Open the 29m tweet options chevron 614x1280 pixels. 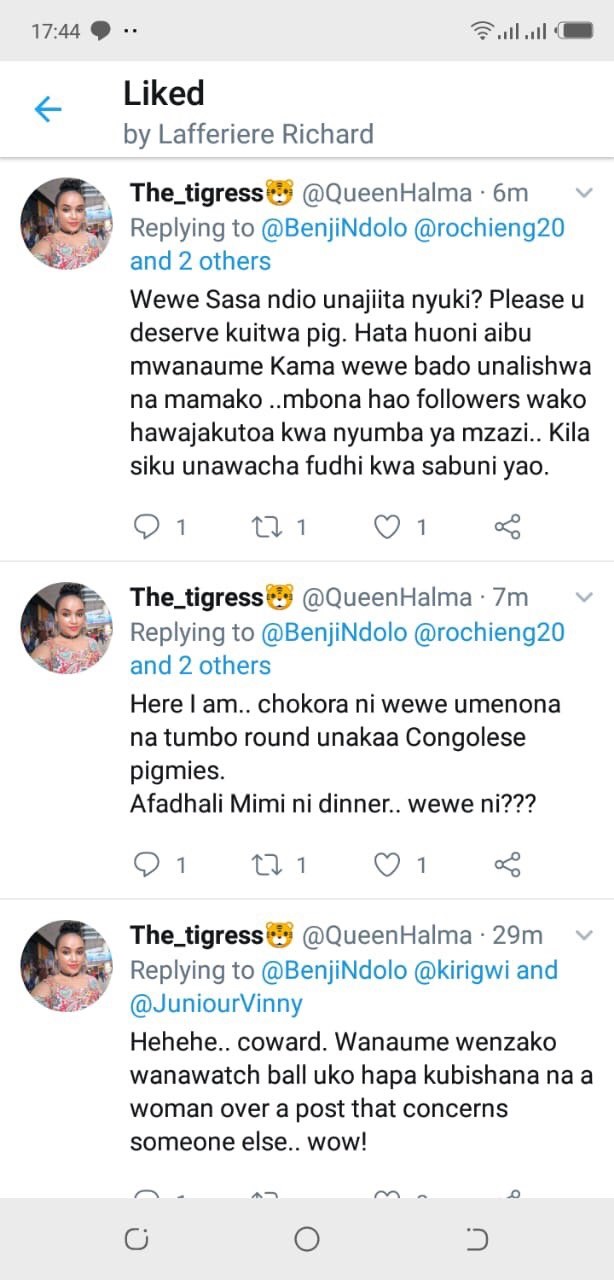(583, 935)
